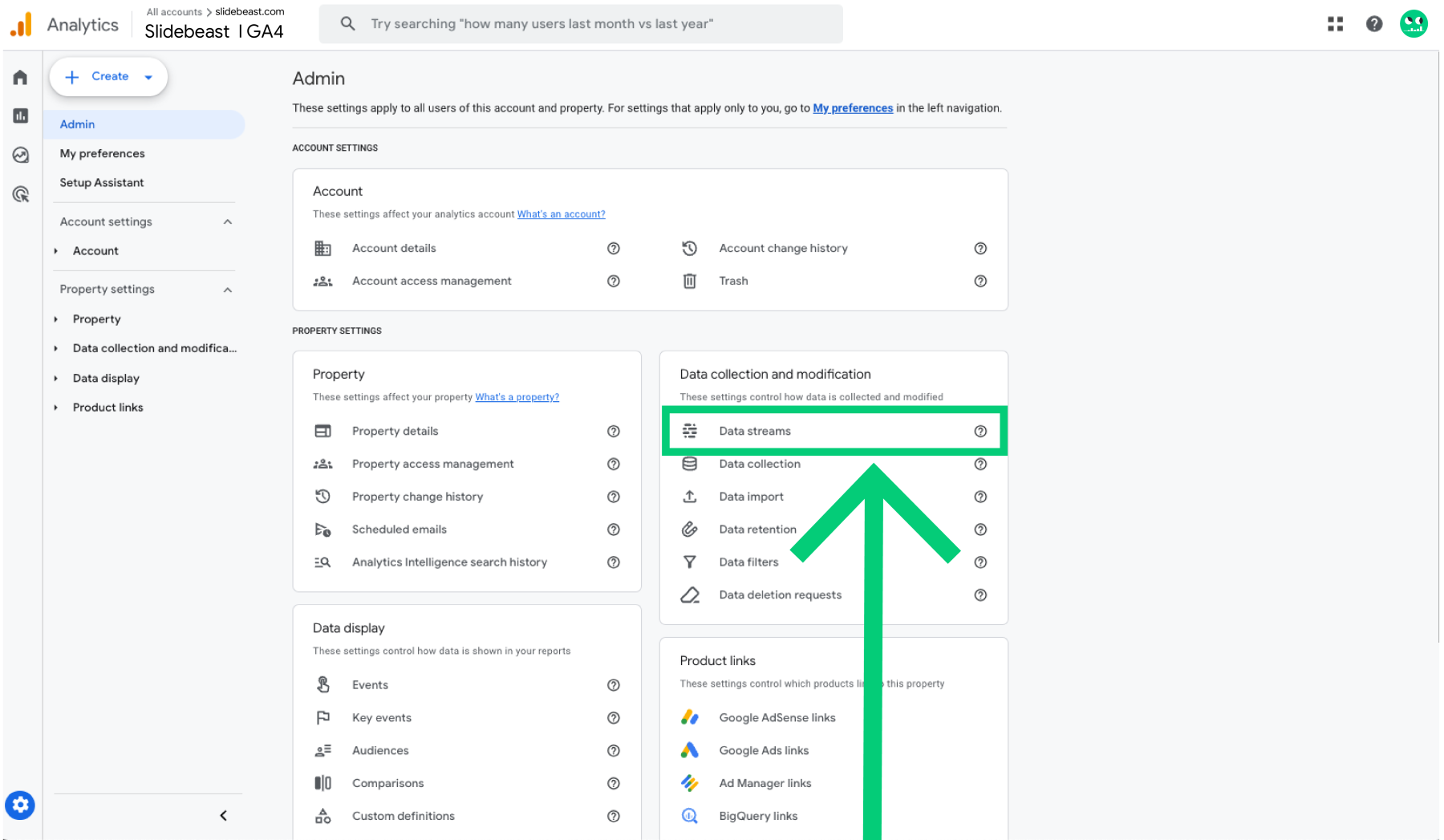The width and height of the screenshot is (1444, 840).
Task: Expand the Product links tree item
Action: click(x=55, y=408)
